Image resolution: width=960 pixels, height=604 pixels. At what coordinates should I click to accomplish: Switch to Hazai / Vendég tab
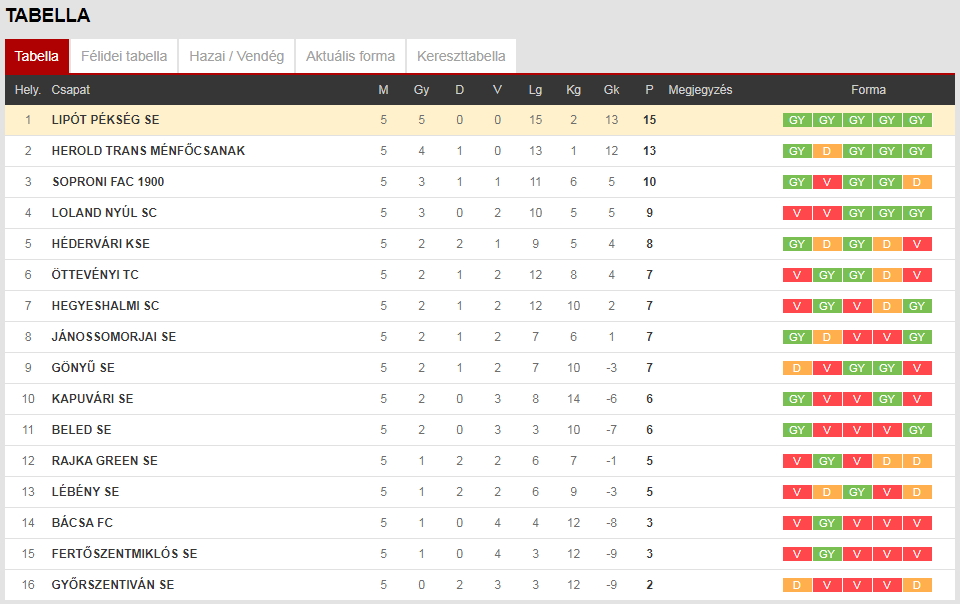click(x=236, y=56)
